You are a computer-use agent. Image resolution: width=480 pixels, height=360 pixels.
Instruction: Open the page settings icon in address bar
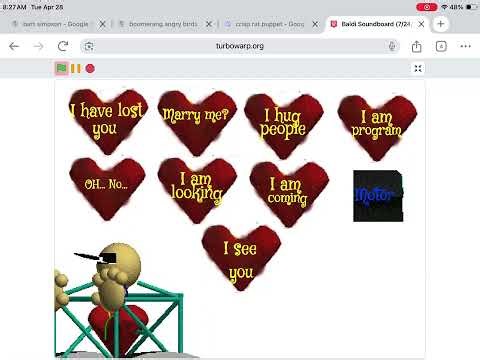click(89, 46)
